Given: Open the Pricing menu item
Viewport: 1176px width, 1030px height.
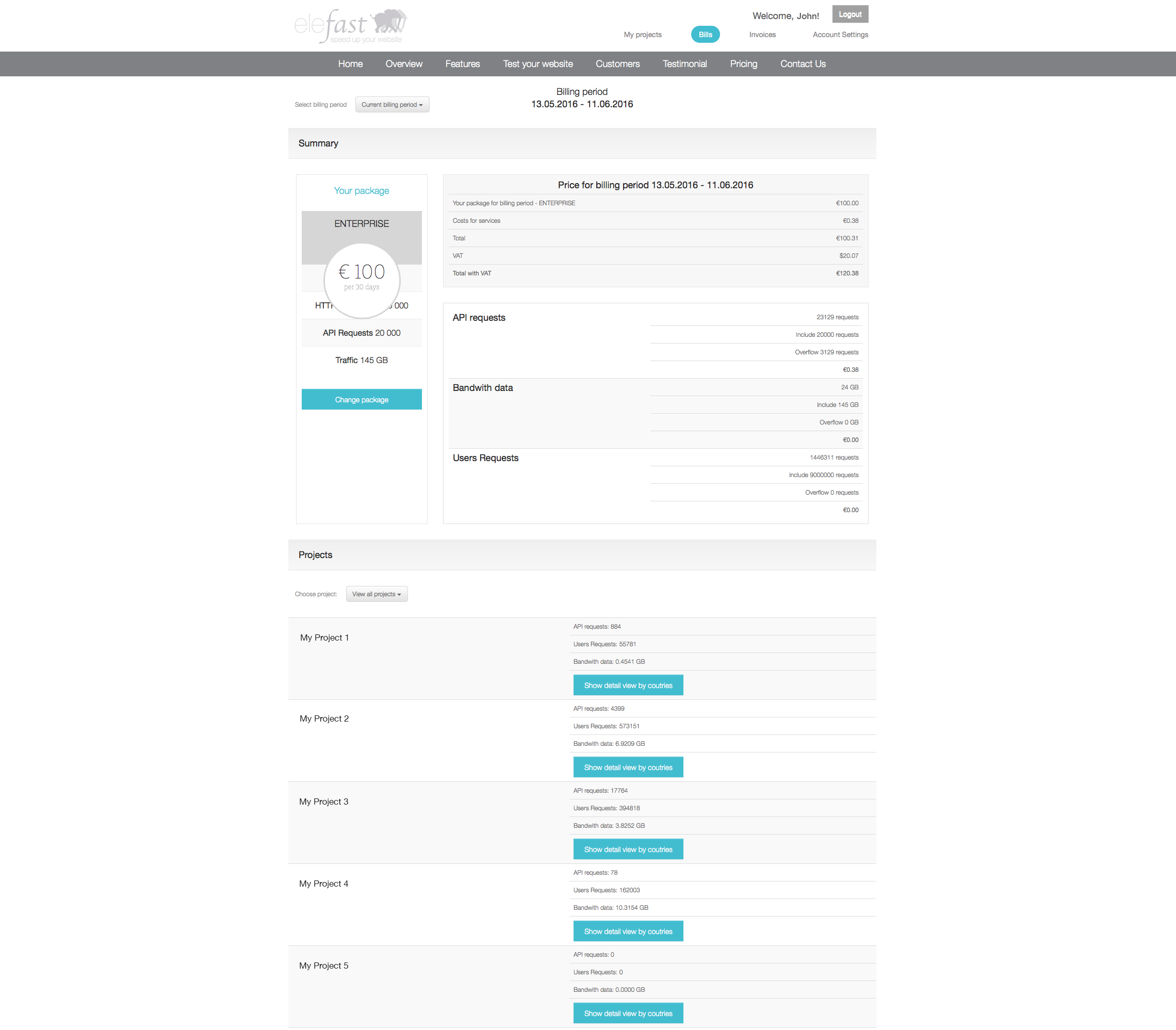Looking at the screenshot, I should click(x=743, y=64).
